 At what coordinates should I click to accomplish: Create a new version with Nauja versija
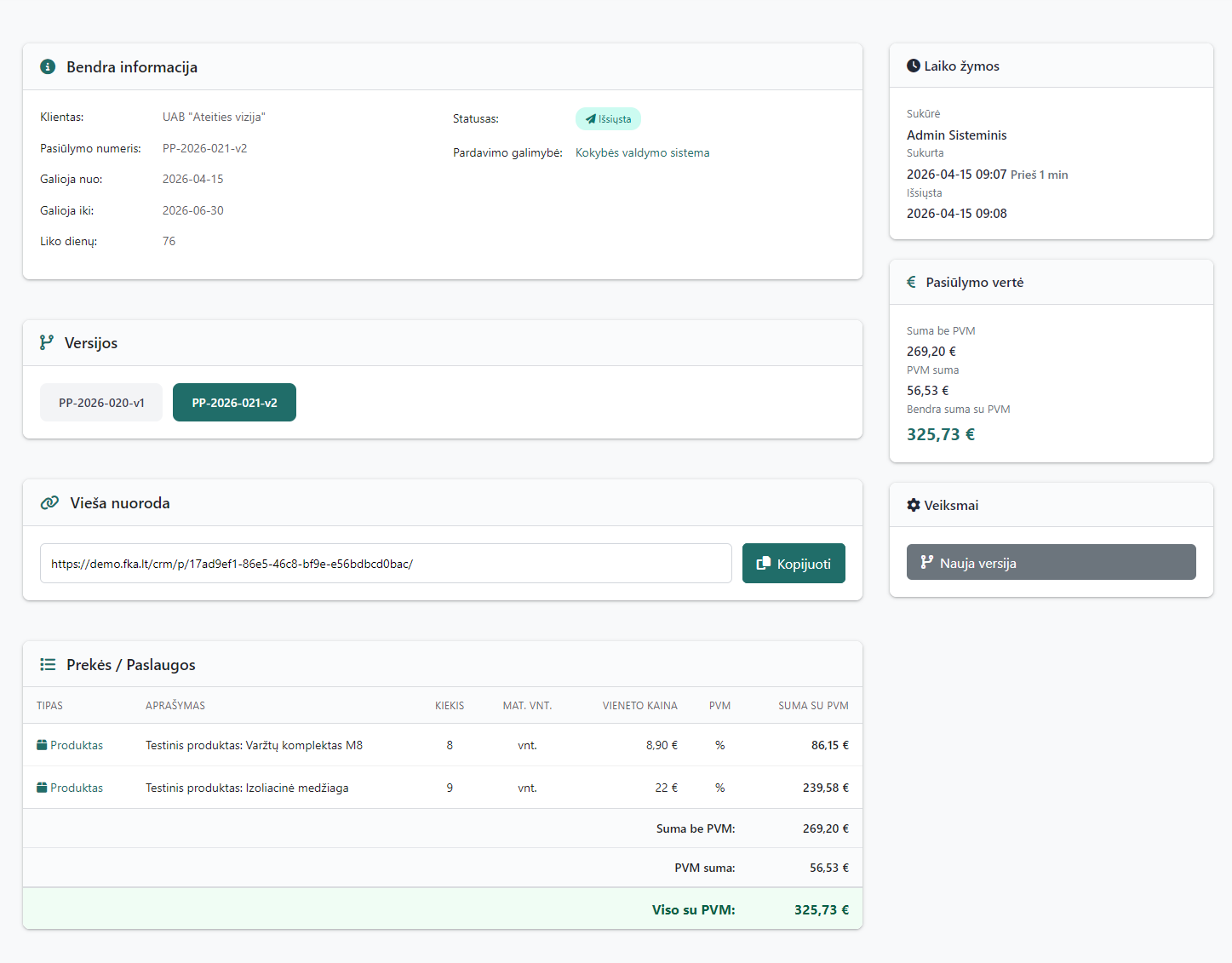click(1051, 563)
